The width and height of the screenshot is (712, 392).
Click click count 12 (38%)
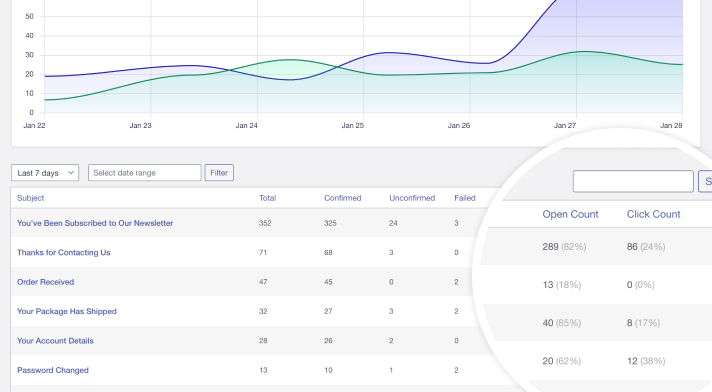[646, 361]
